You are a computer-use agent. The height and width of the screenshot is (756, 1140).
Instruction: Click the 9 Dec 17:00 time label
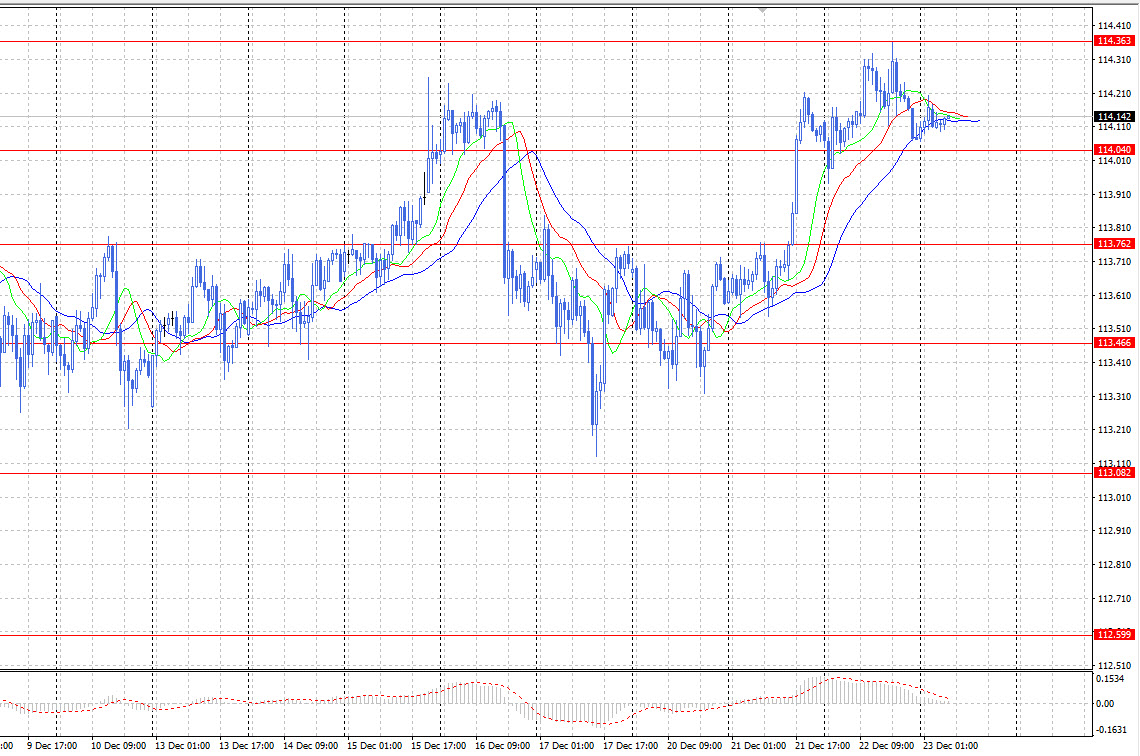(52, 746)
